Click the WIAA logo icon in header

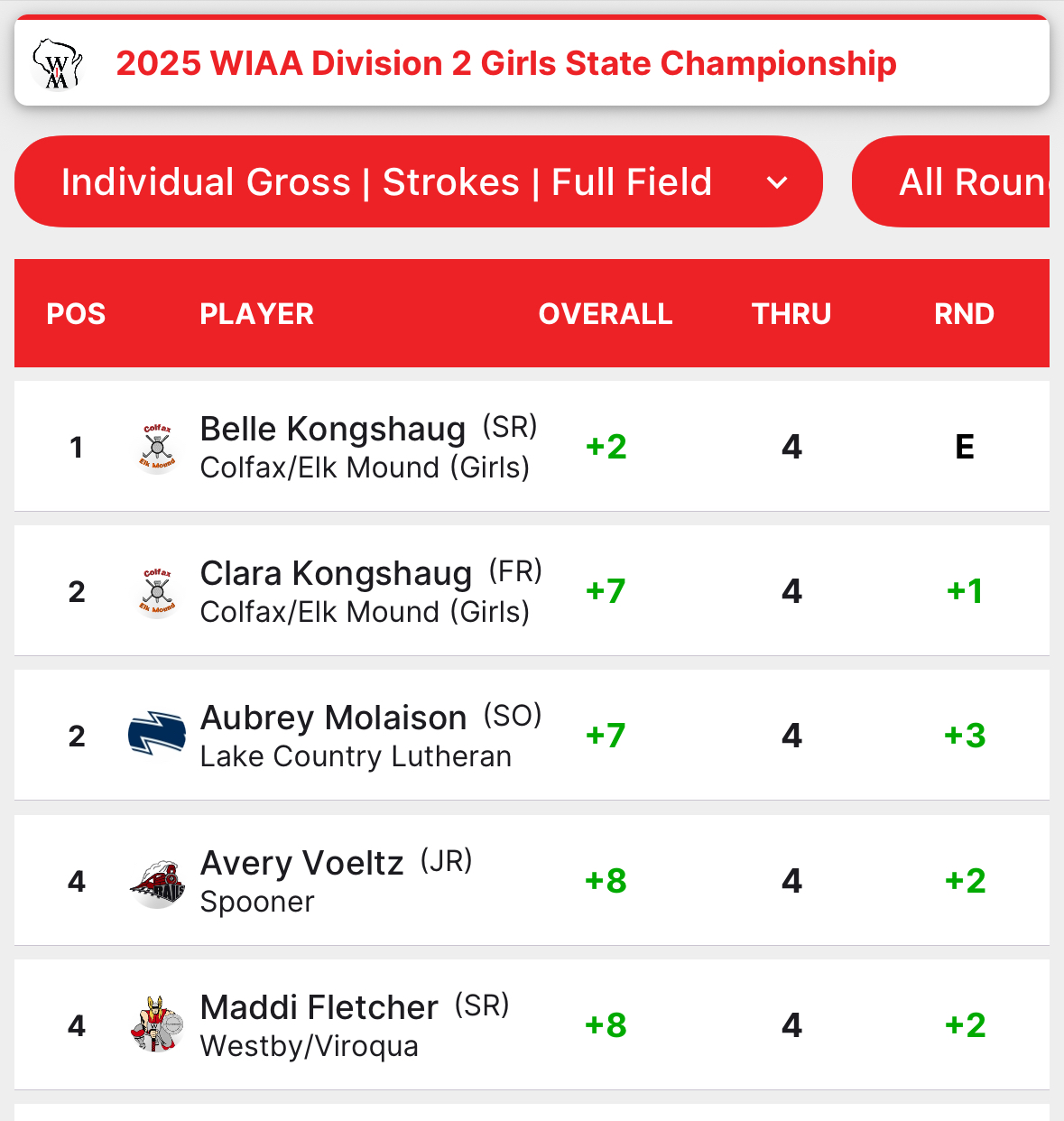[x=58, y=64]
